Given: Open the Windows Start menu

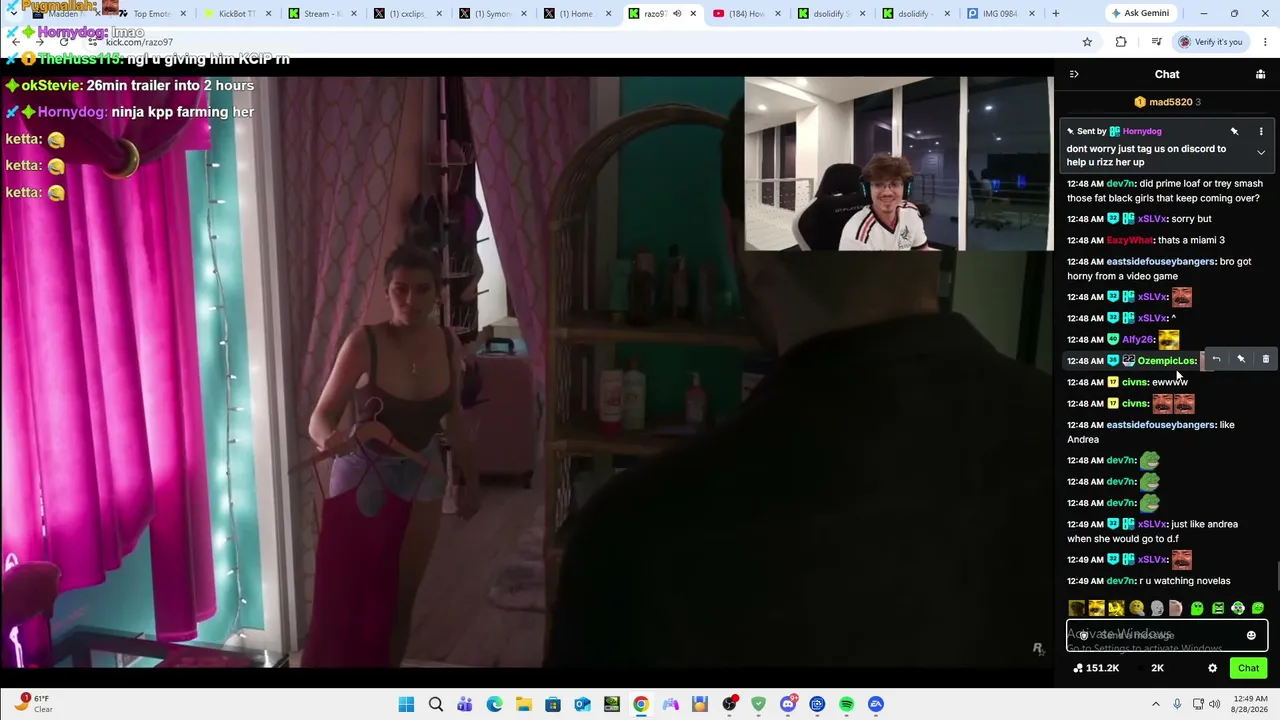Looking at the screenshot, I should tap(406, 704).
